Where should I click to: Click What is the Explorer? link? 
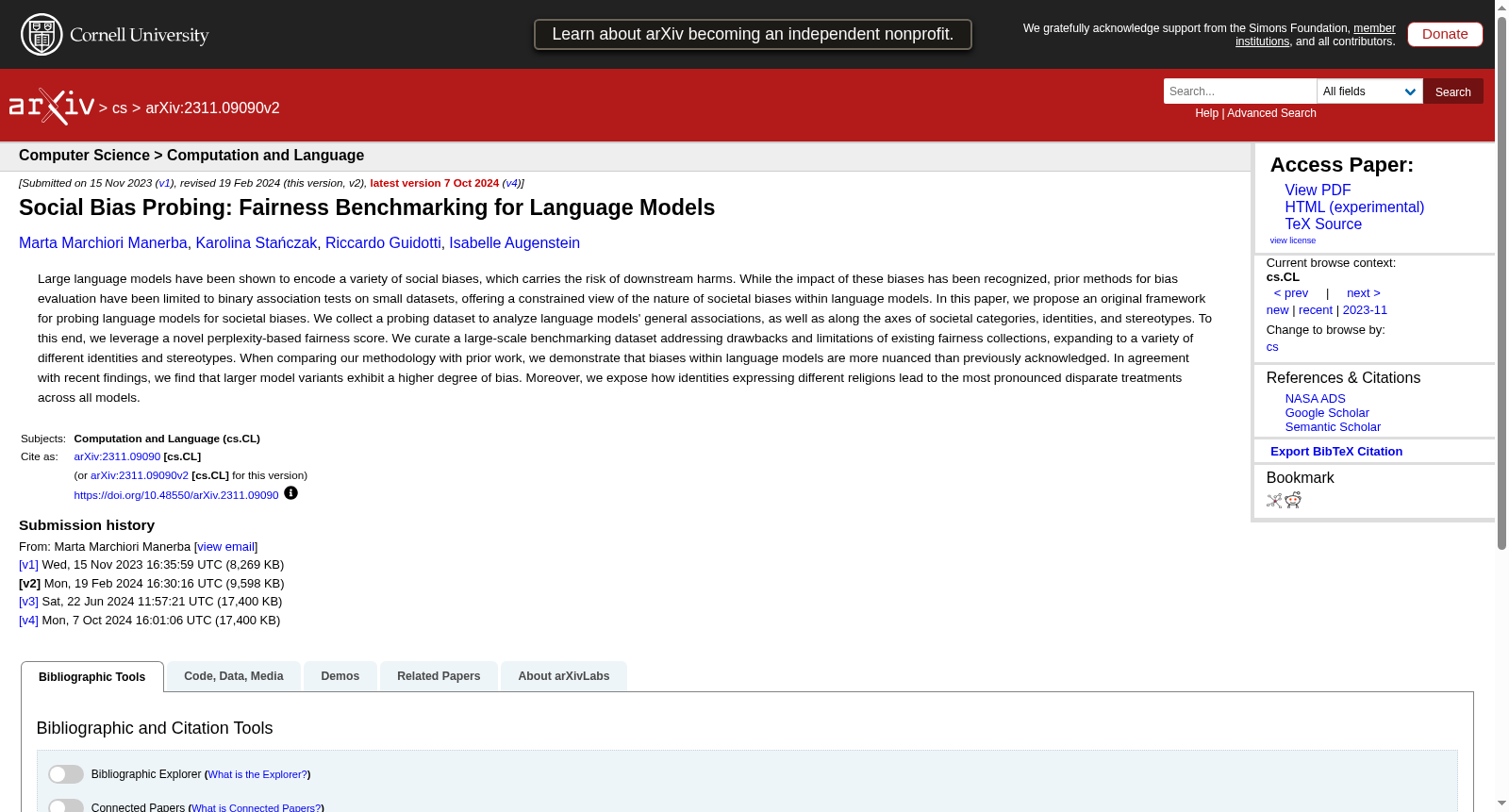[257, 774]
